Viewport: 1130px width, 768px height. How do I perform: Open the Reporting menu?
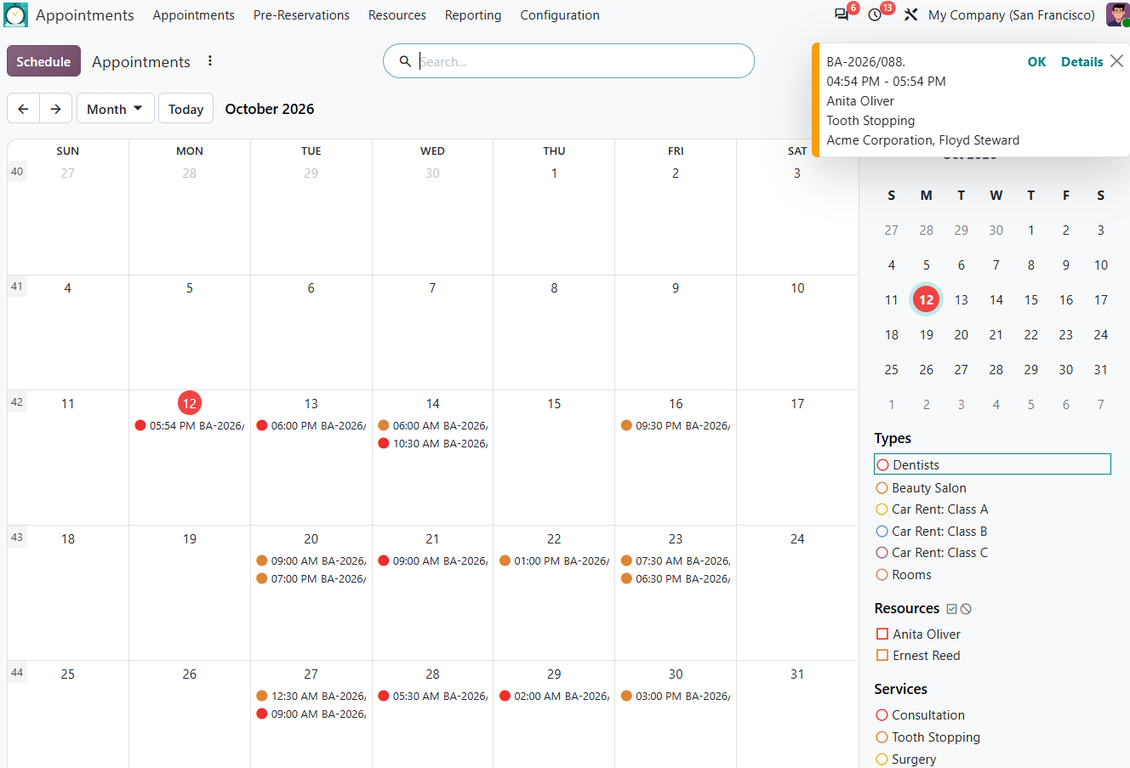click(x=473, y=15)
